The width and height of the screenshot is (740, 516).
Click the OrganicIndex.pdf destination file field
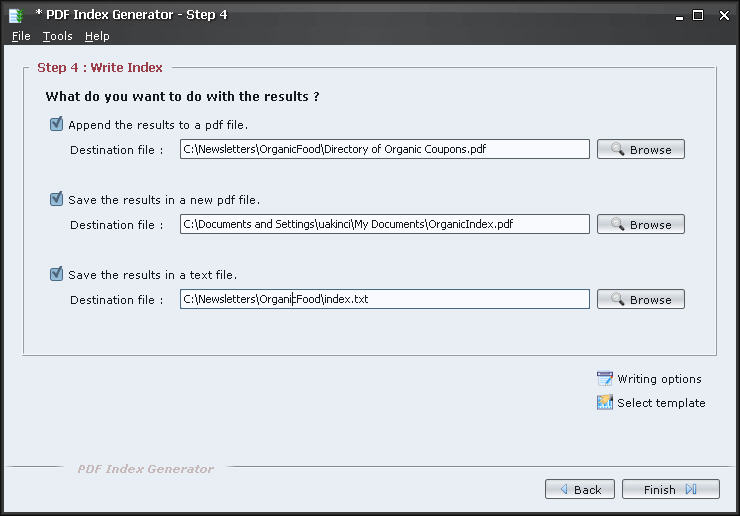coord(385,224)
